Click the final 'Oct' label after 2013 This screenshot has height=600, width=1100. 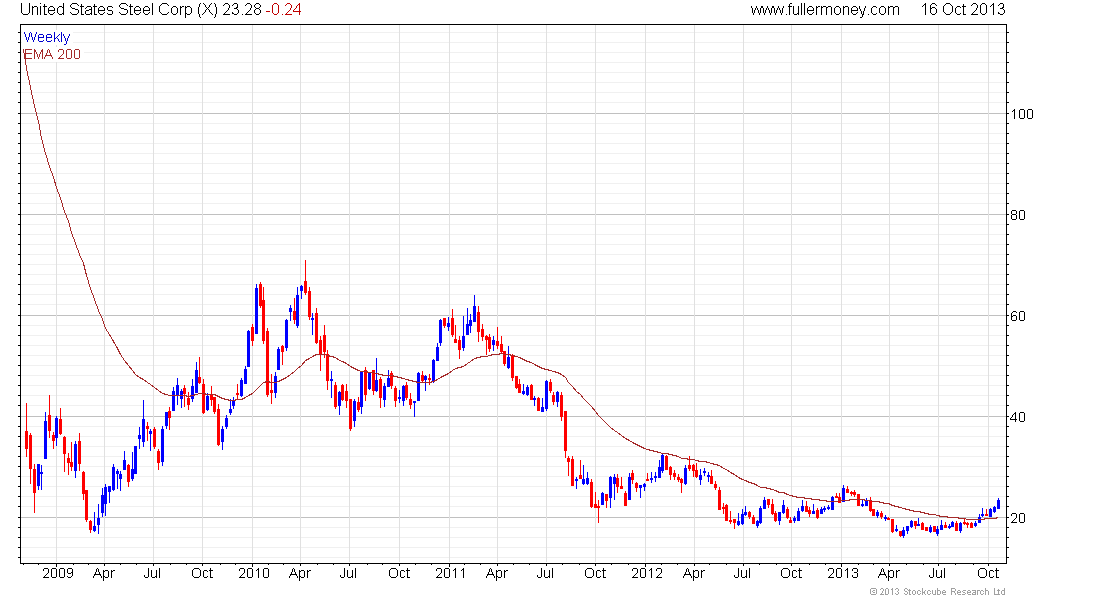pyautogui.click(x=988, y=573)
